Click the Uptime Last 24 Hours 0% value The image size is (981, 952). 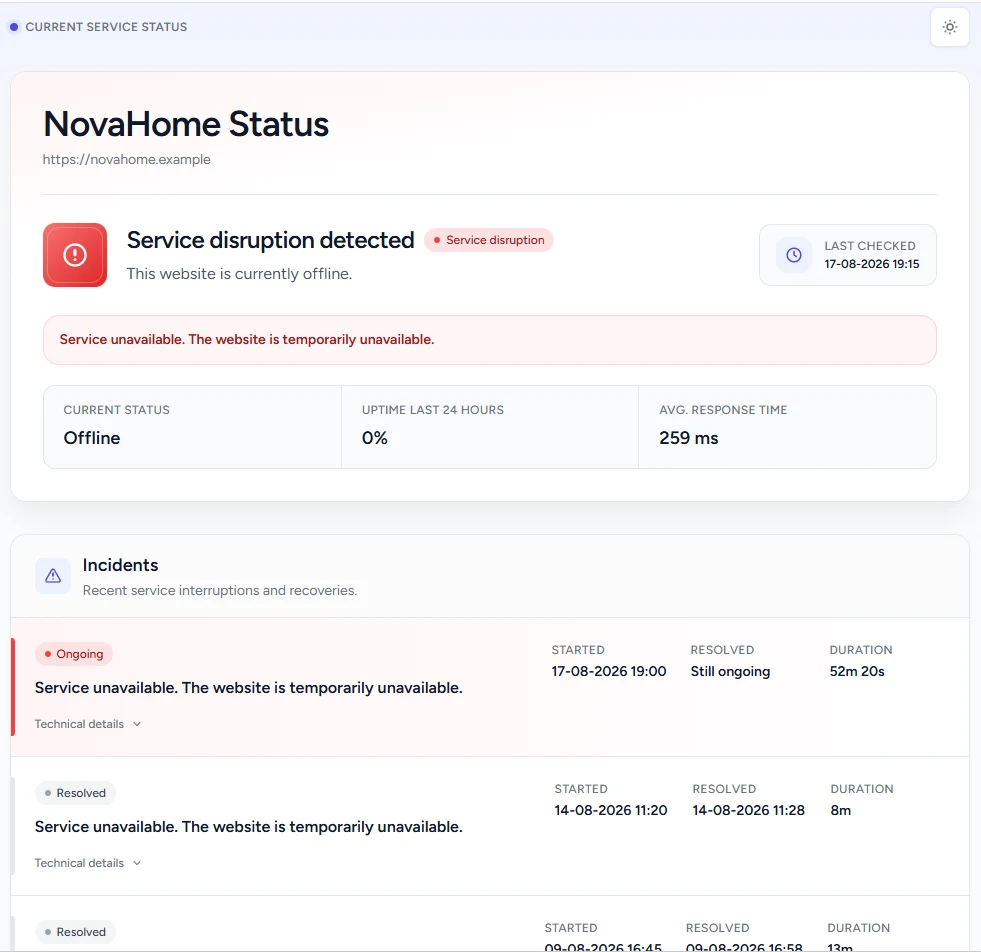375,438
